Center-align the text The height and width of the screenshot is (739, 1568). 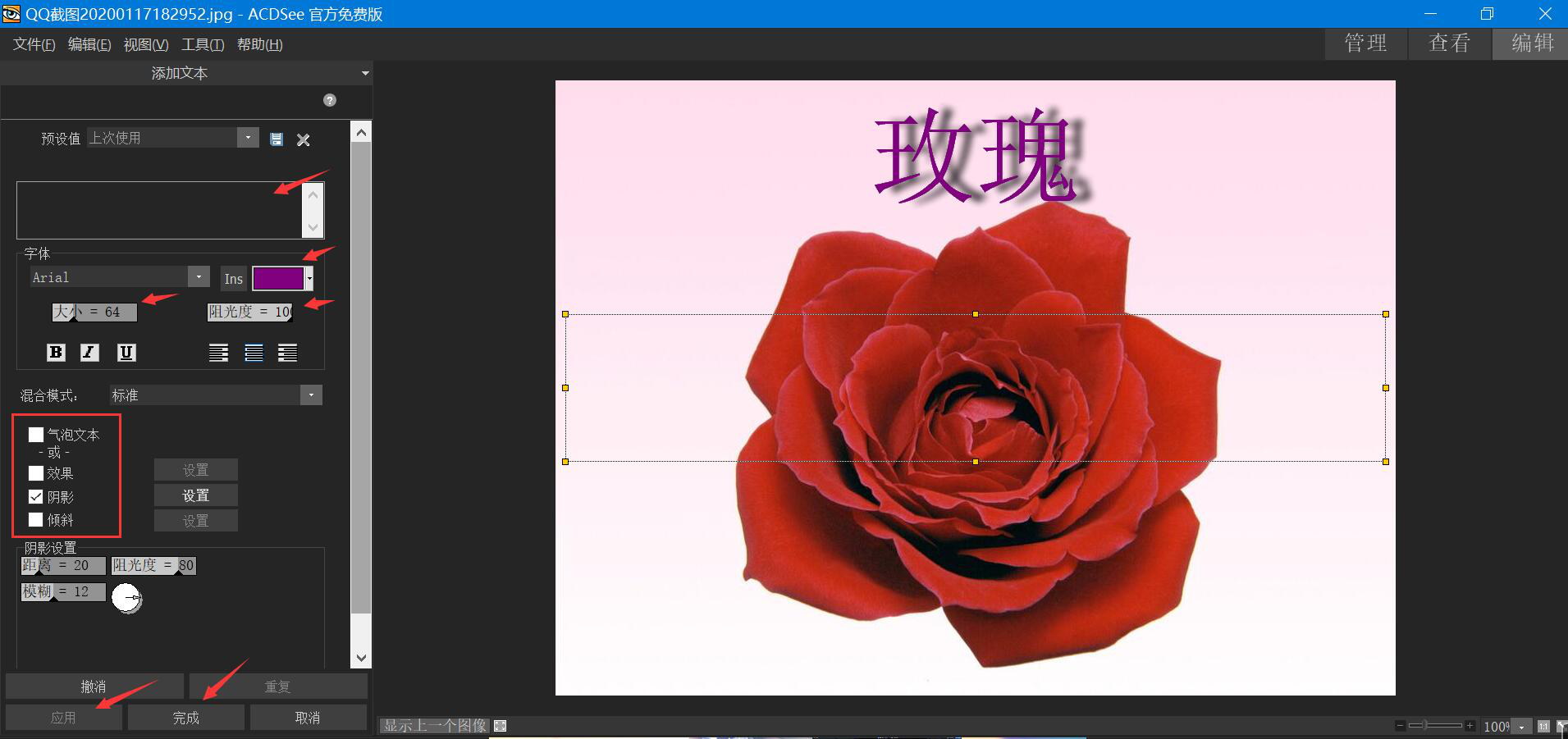pos(254,353)
